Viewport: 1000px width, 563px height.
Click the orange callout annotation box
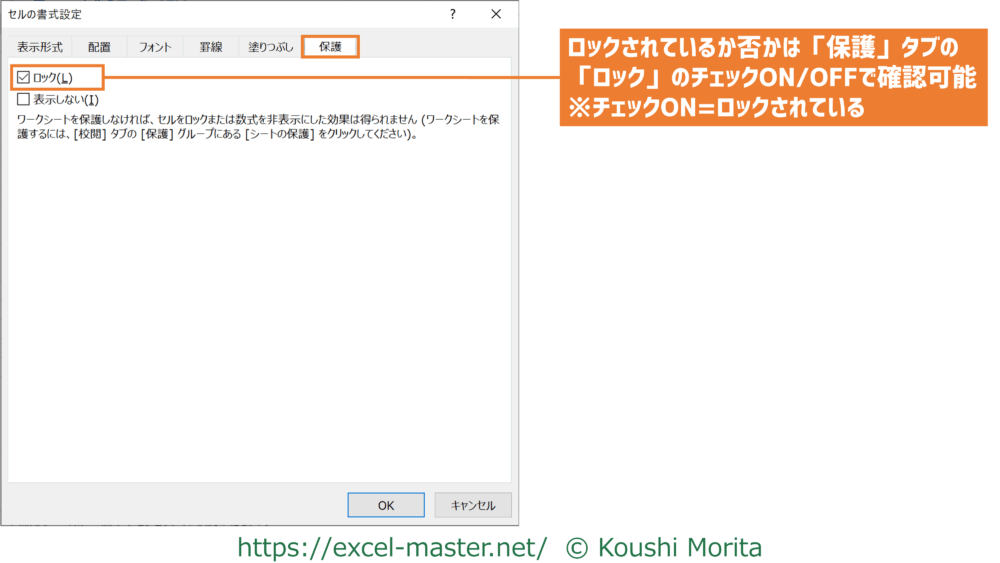770,80
